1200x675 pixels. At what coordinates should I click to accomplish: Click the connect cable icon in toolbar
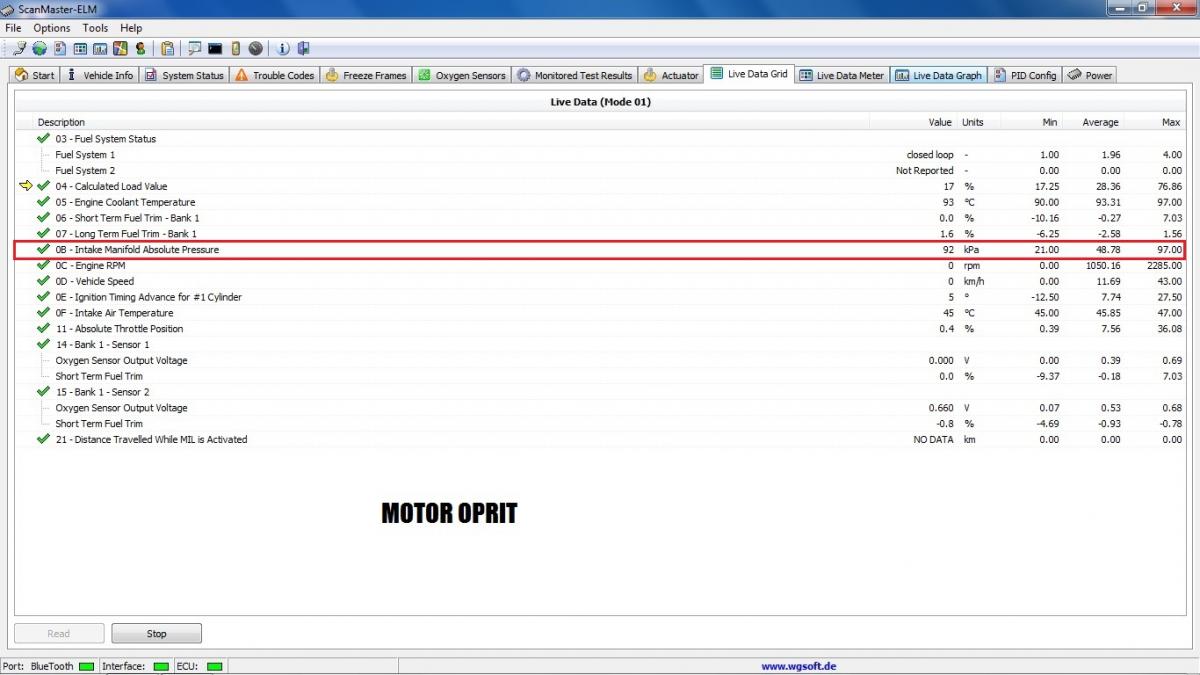click(x=20, y=48)
